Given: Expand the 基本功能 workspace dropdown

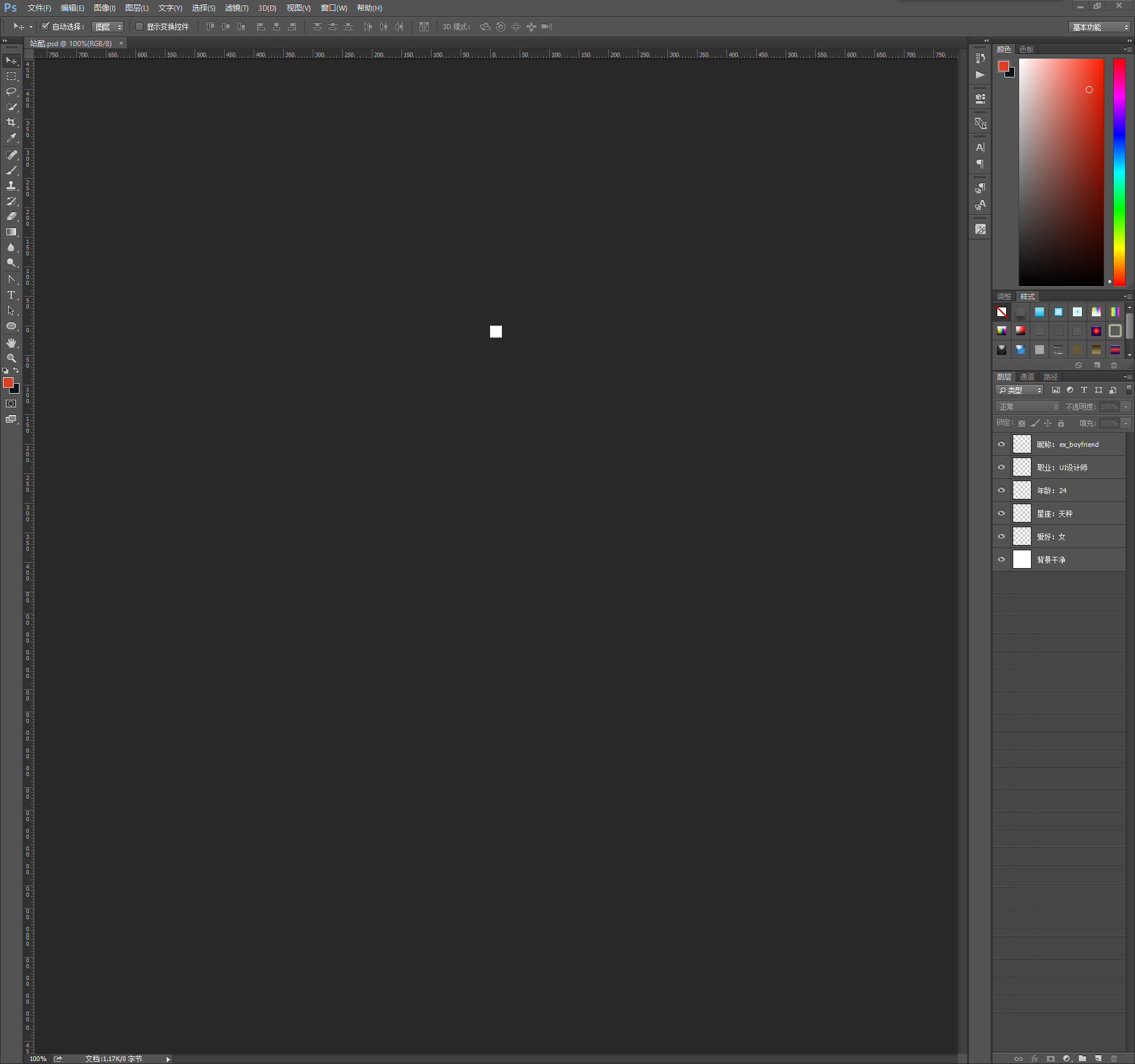Looking at the screenshot, I should coord(1100,27).
